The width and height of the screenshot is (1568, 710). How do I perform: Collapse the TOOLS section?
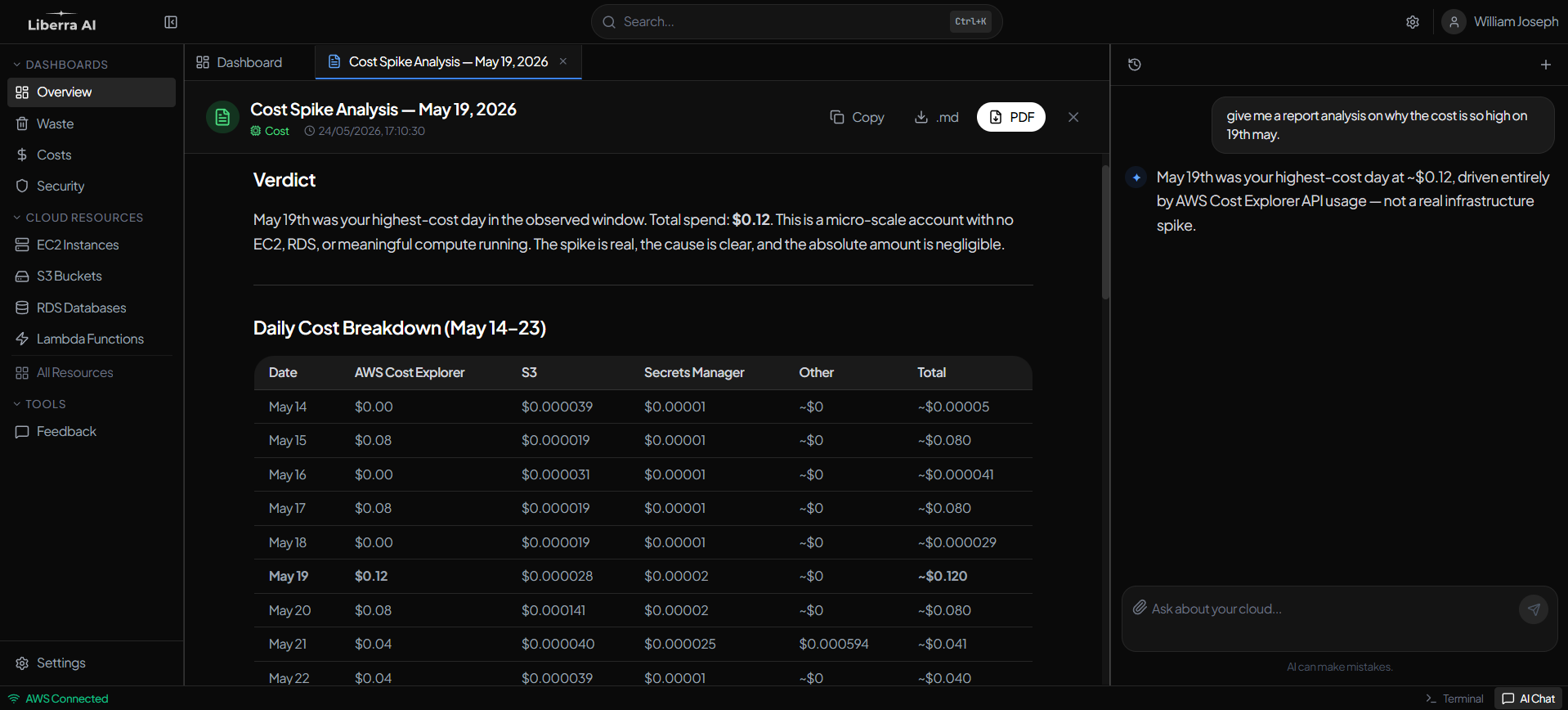39,404
